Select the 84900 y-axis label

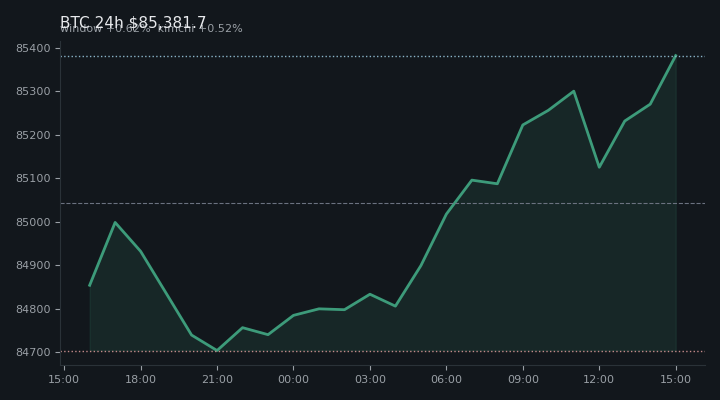point(33,265)
